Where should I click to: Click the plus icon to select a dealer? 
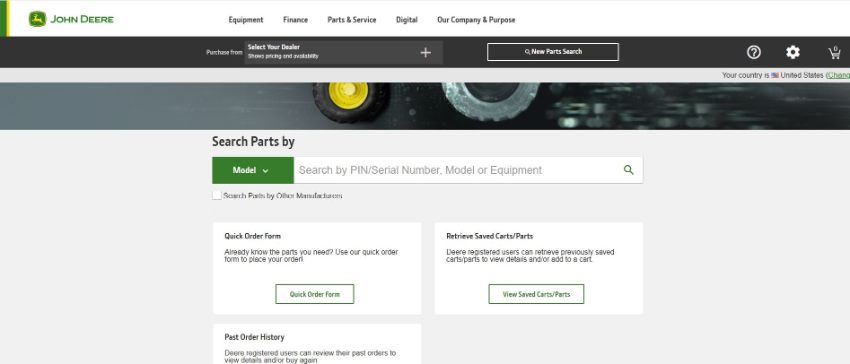click(426, 53)
